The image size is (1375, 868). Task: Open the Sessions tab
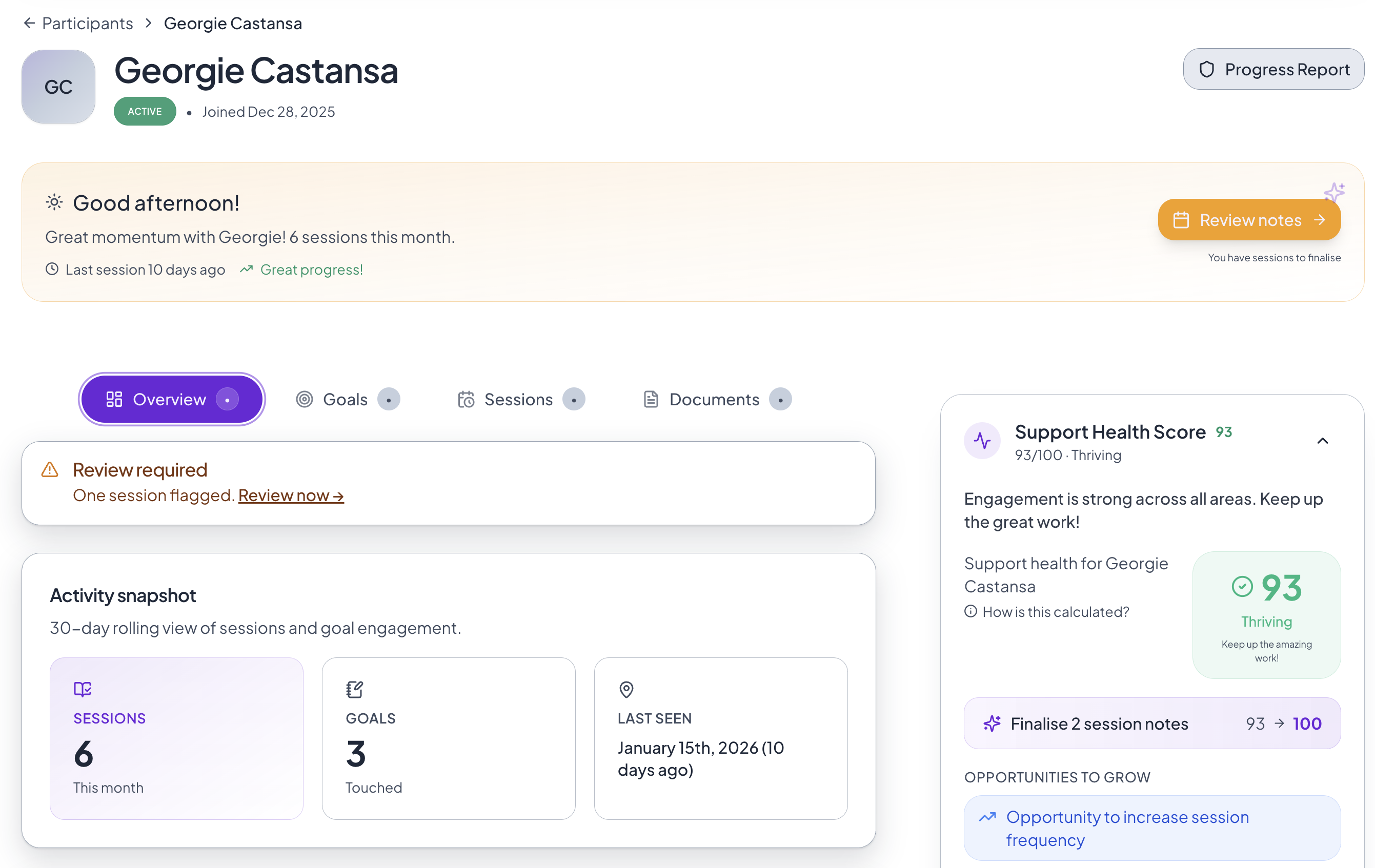(x=518, y=400)
